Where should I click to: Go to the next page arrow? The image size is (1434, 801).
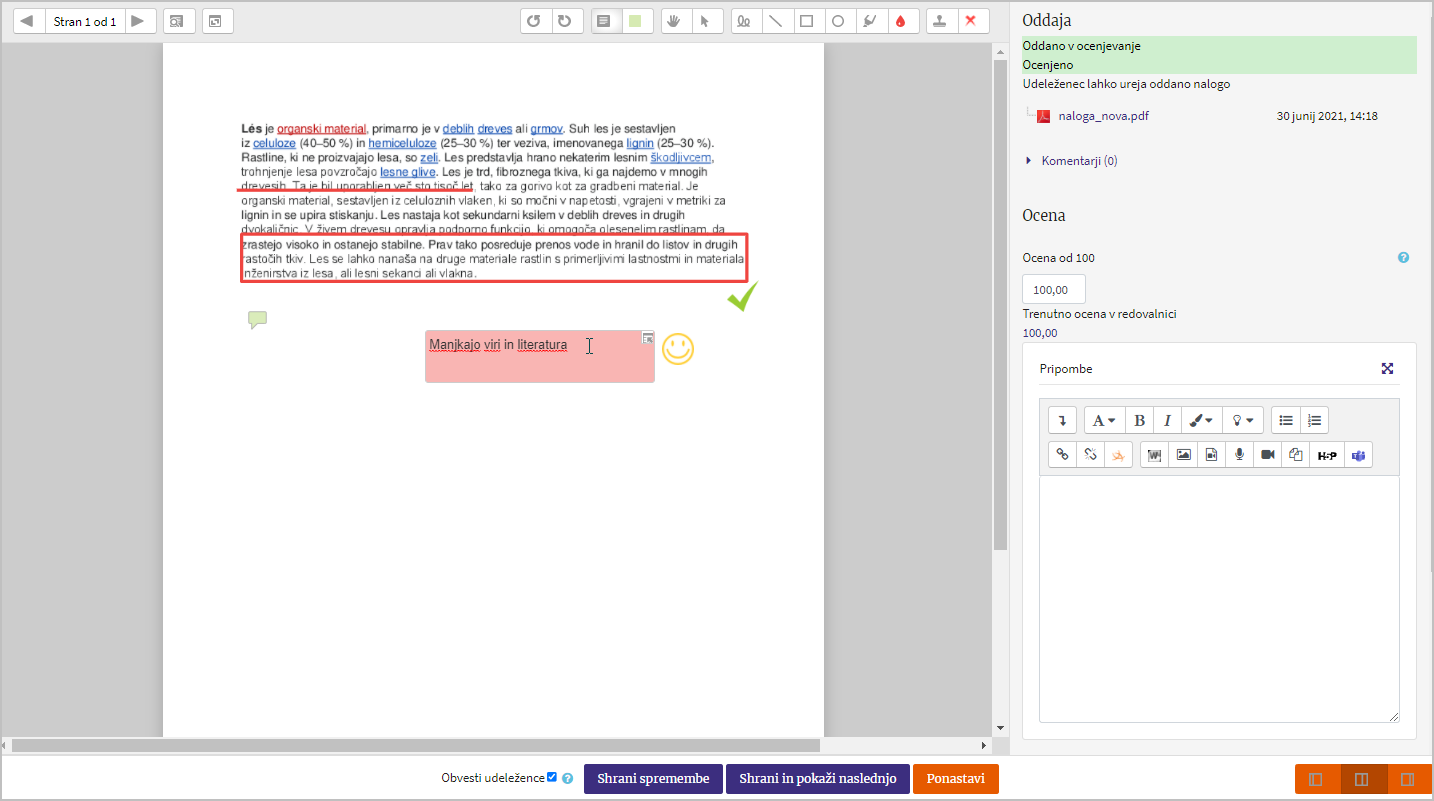click(x=140, y=21)
